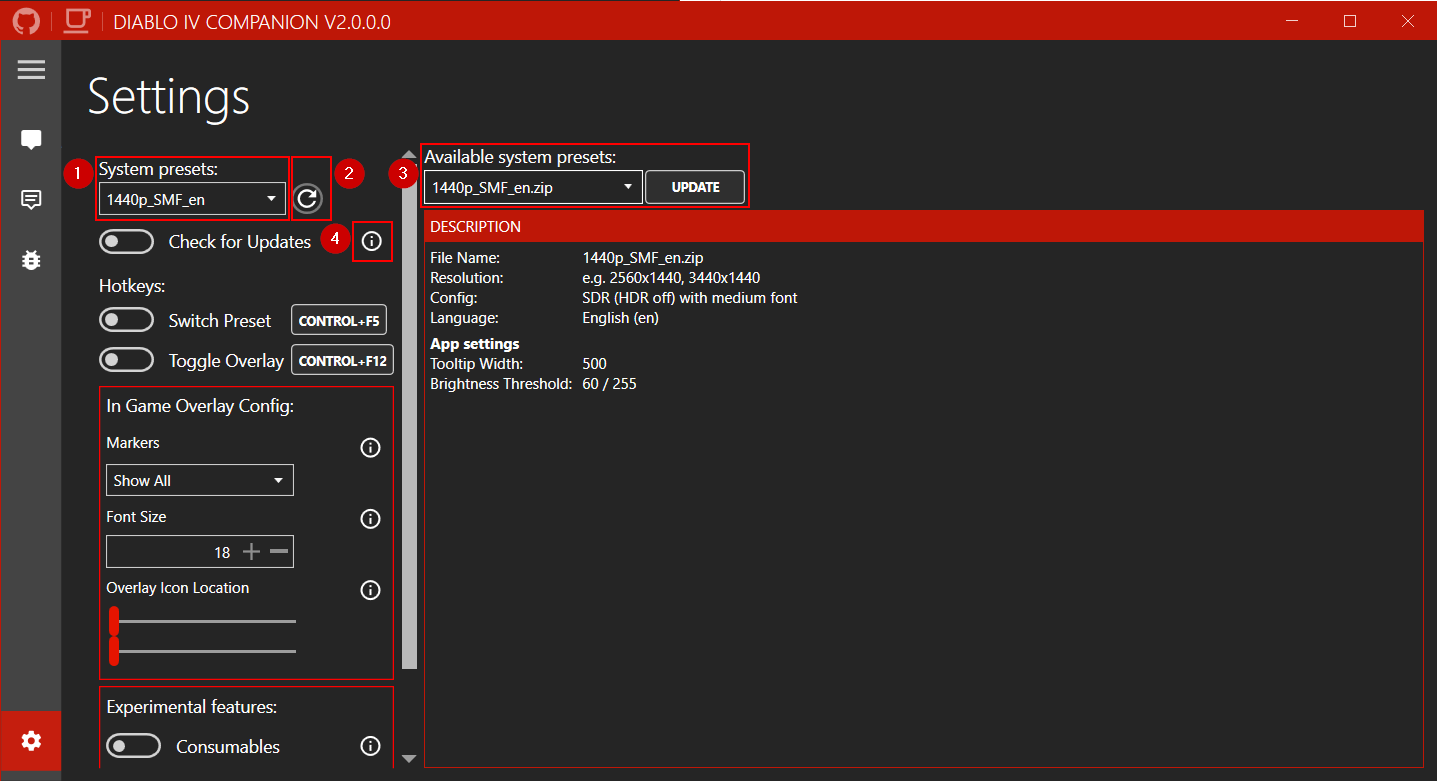The width and height of the screenshot is (1437, 781).
Task: Click the coffee cup donate icon
Action: pyautogui.click(x=77, y=21)
